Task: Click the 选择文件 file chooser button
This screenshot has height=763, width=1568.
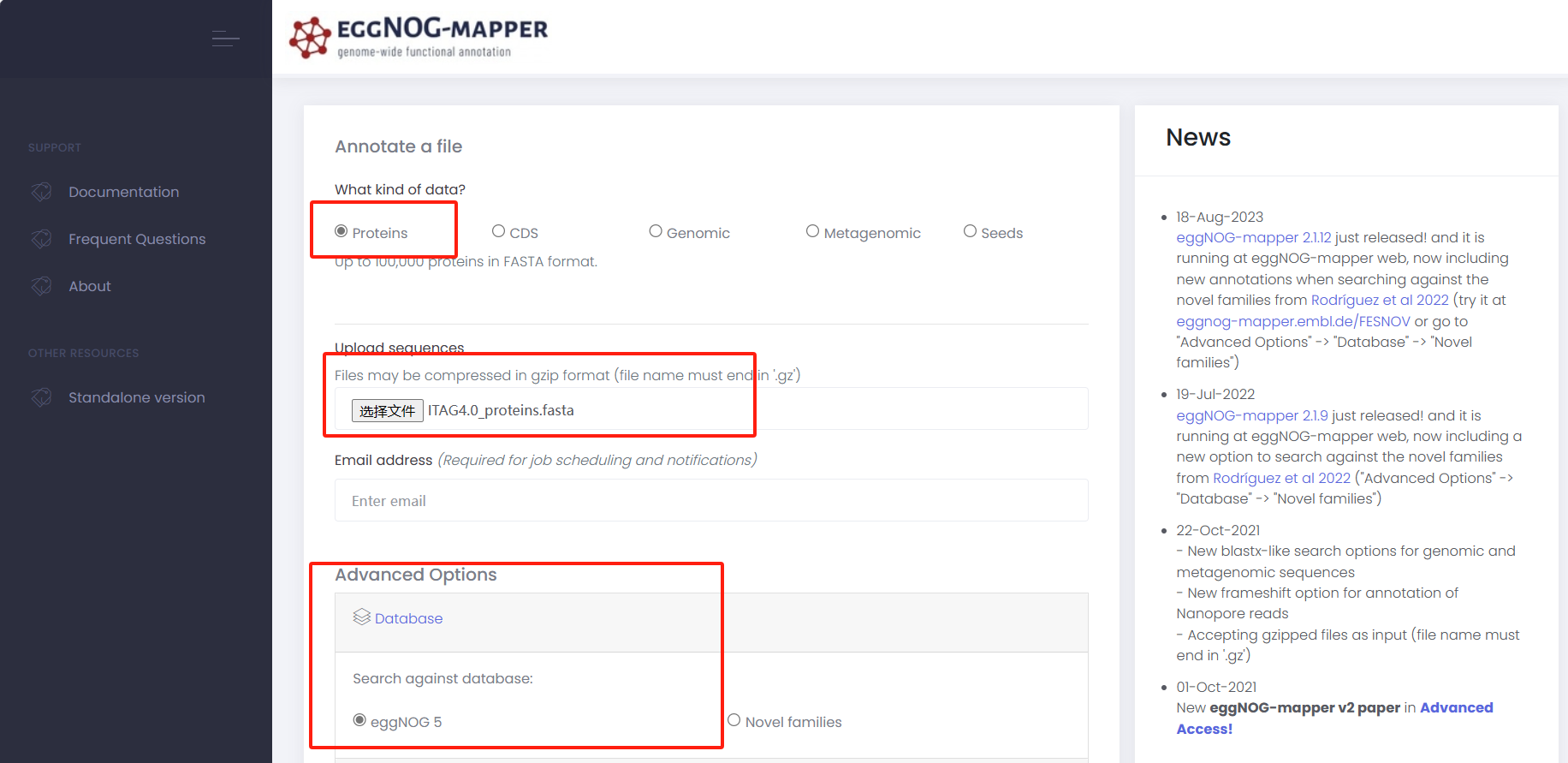Action: point(388,411)
